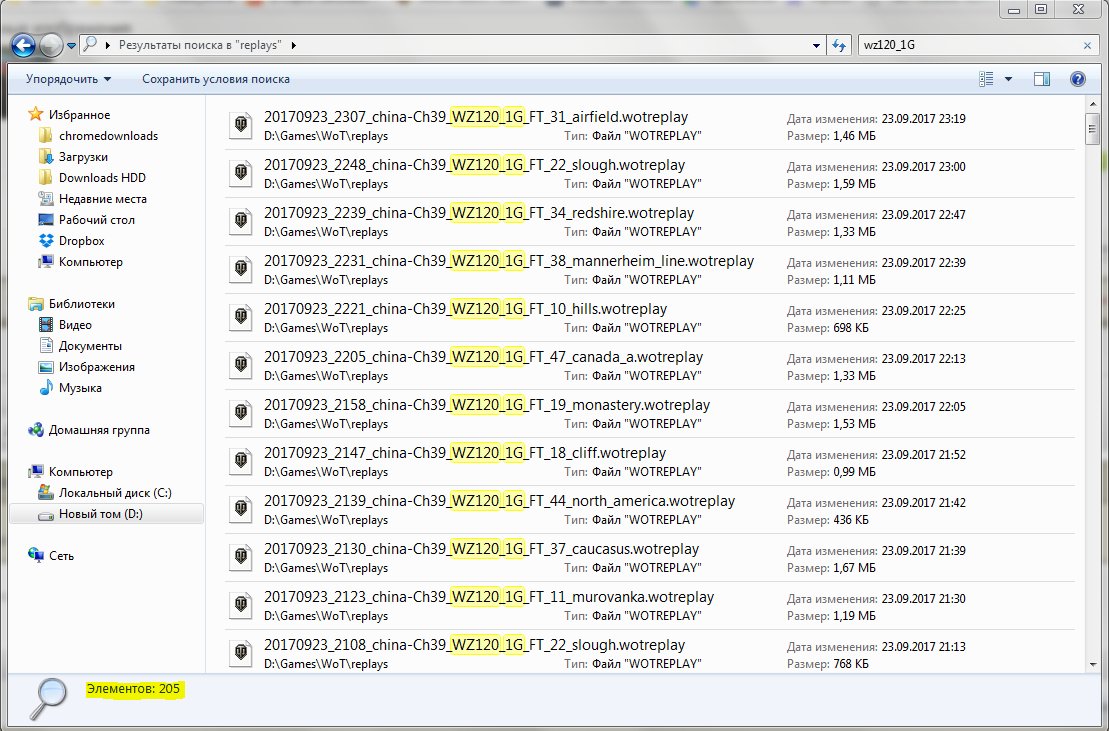Image resolution: width=1109 pixels, height=731 pixels.
Task: Maximize the Explorer window
Action: point(1041,9)
